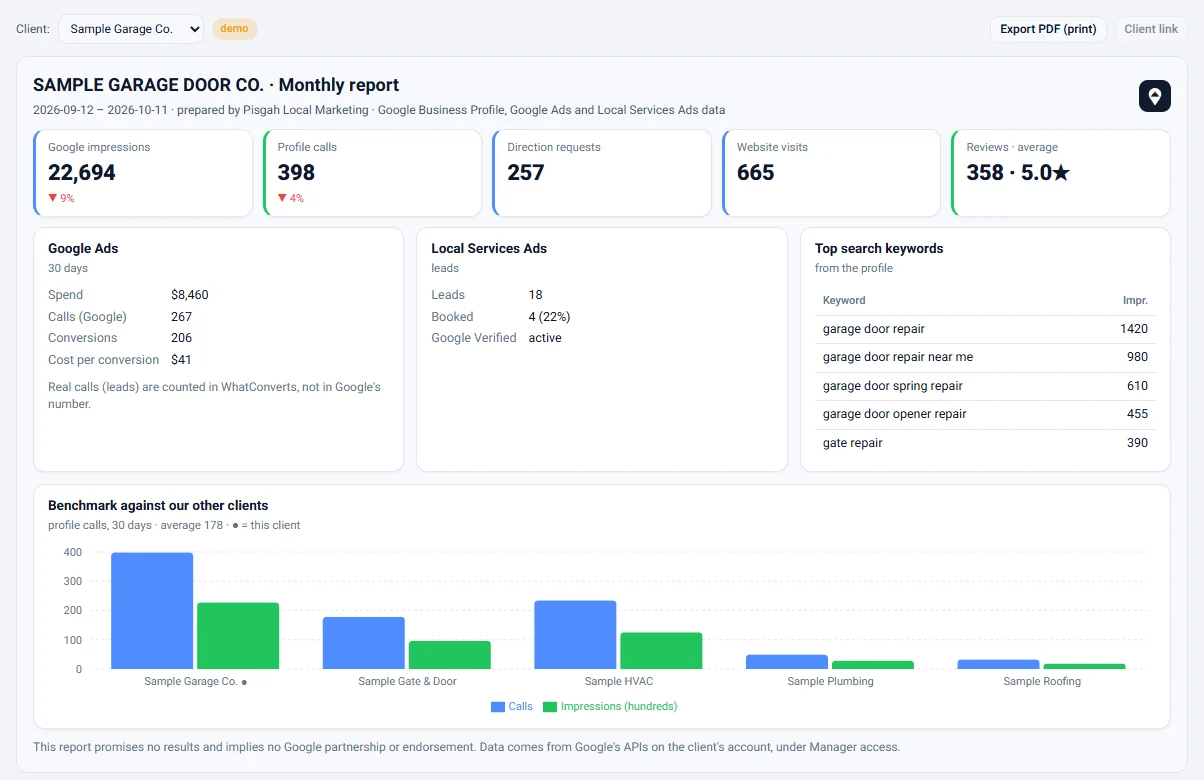This screenshot has height=780, width=1204.
Task: Click the Cost per conversion $41 value
Action: [x=181, y=360]
